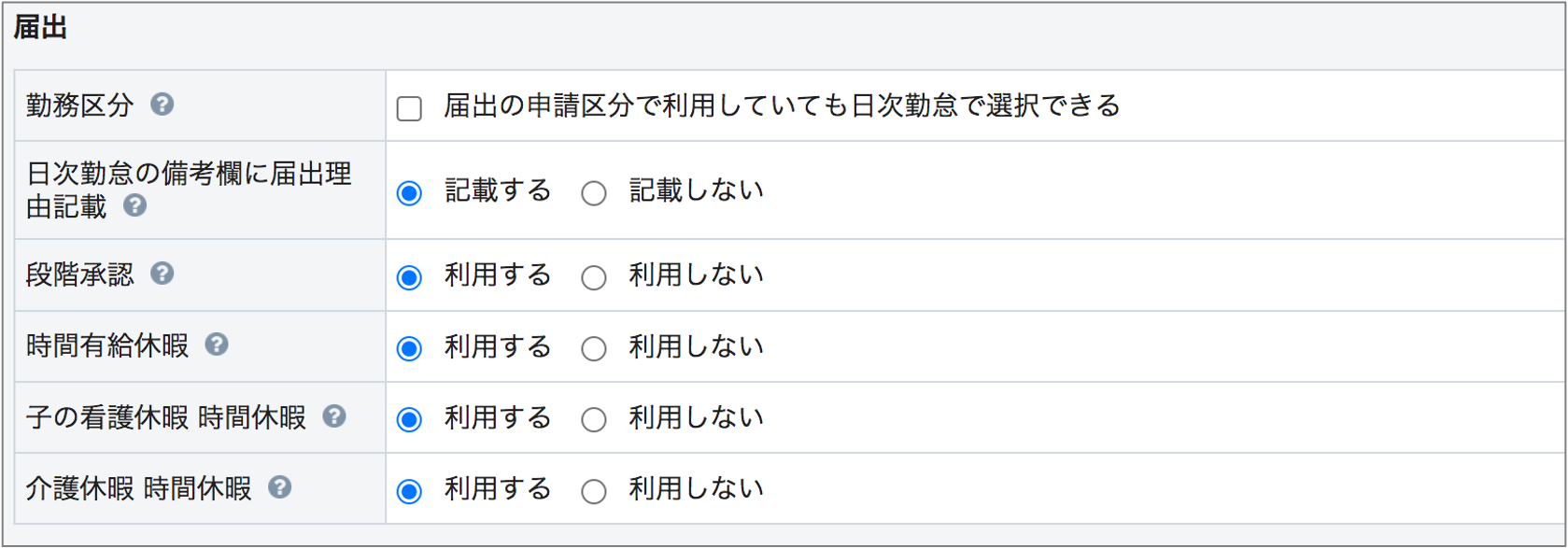Choose 利用する for 子の看護休暇 時間休暇

(409, 420)
